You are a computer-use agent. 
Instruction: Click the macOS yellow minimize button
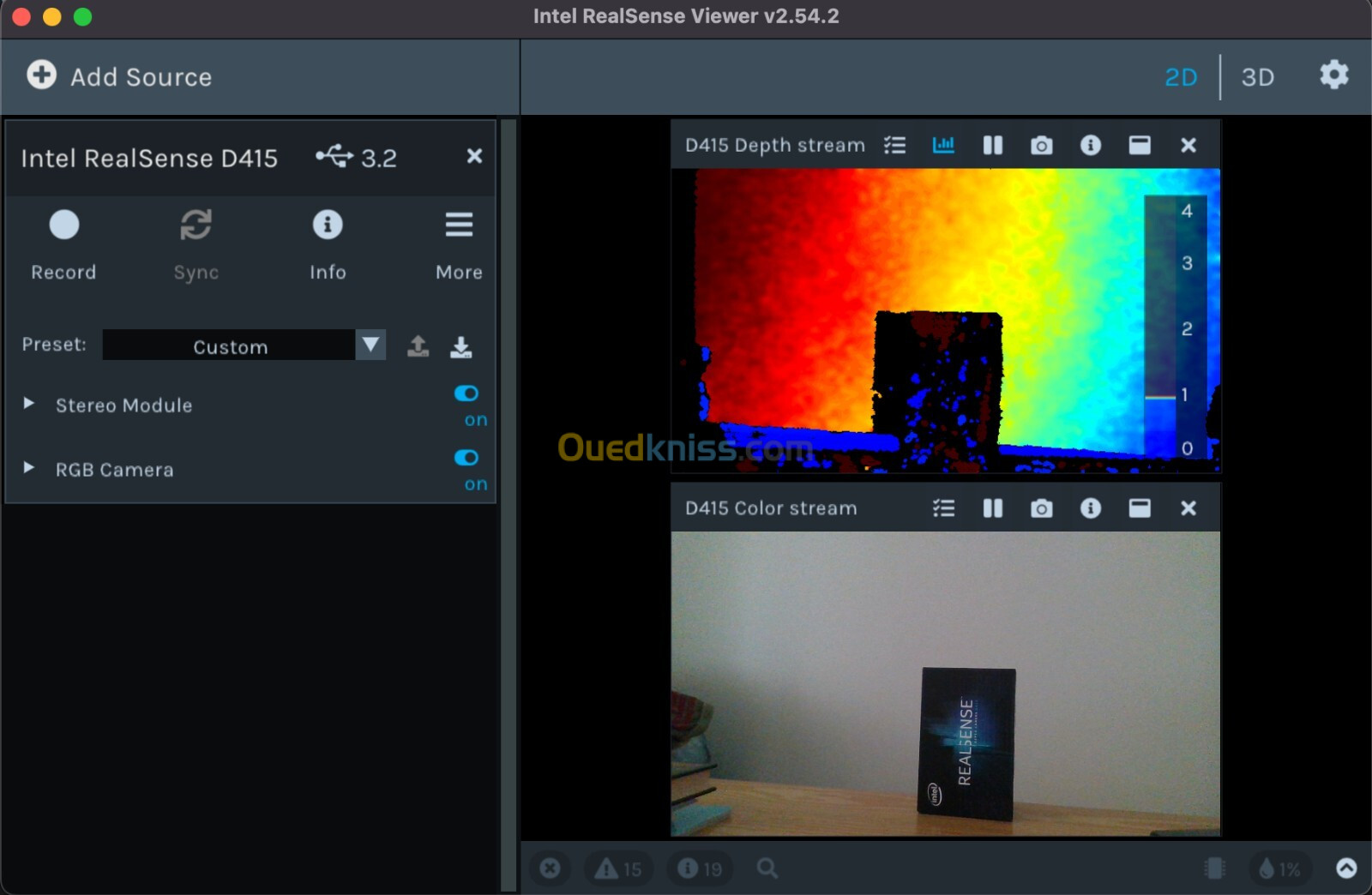[x=51, y=16]
